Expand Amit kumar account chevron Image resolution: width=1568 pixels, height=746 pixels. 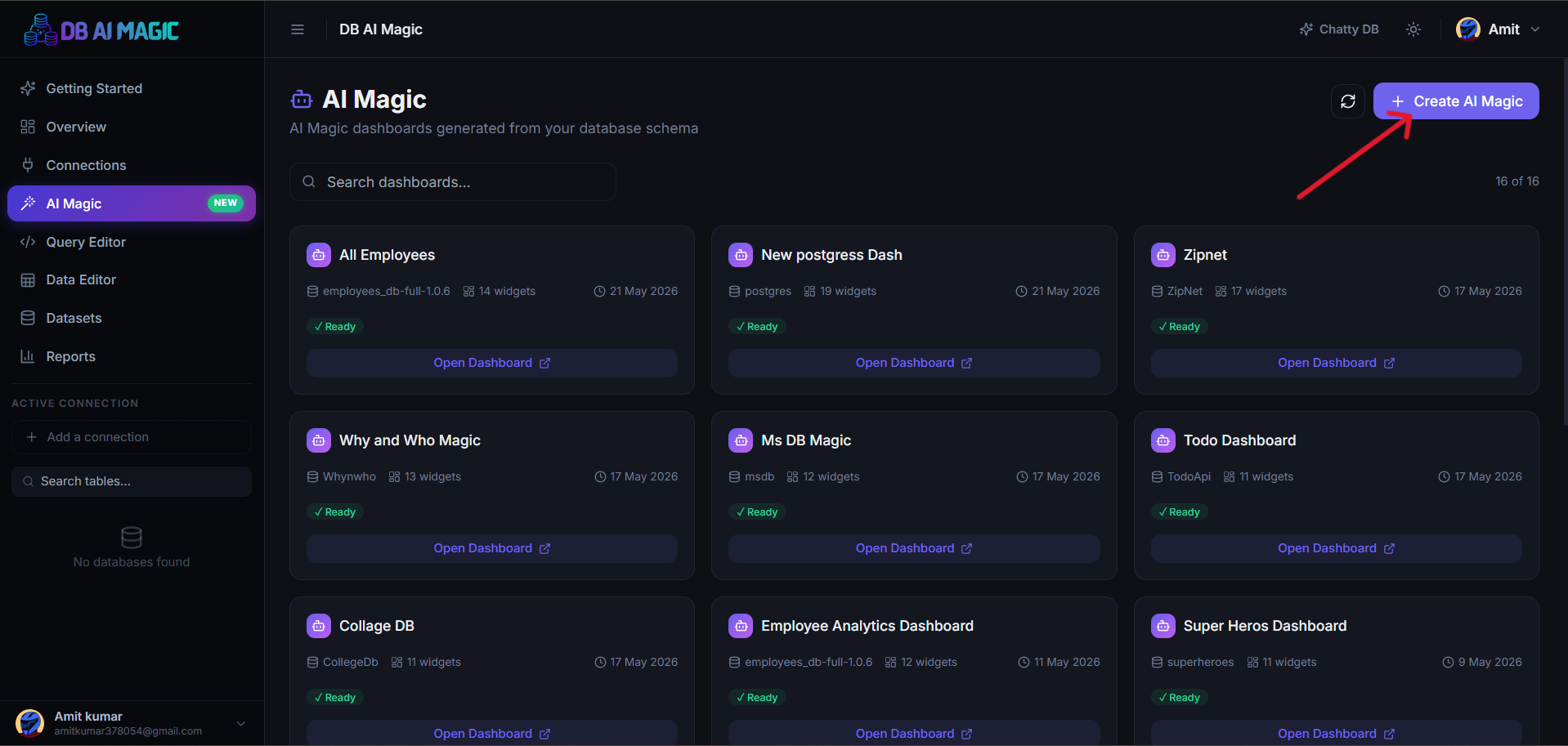tap(241, 723)
